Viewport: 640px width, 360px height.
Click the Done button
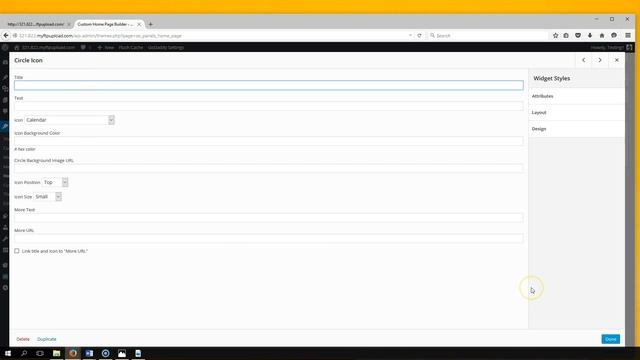tap(611, 339)
